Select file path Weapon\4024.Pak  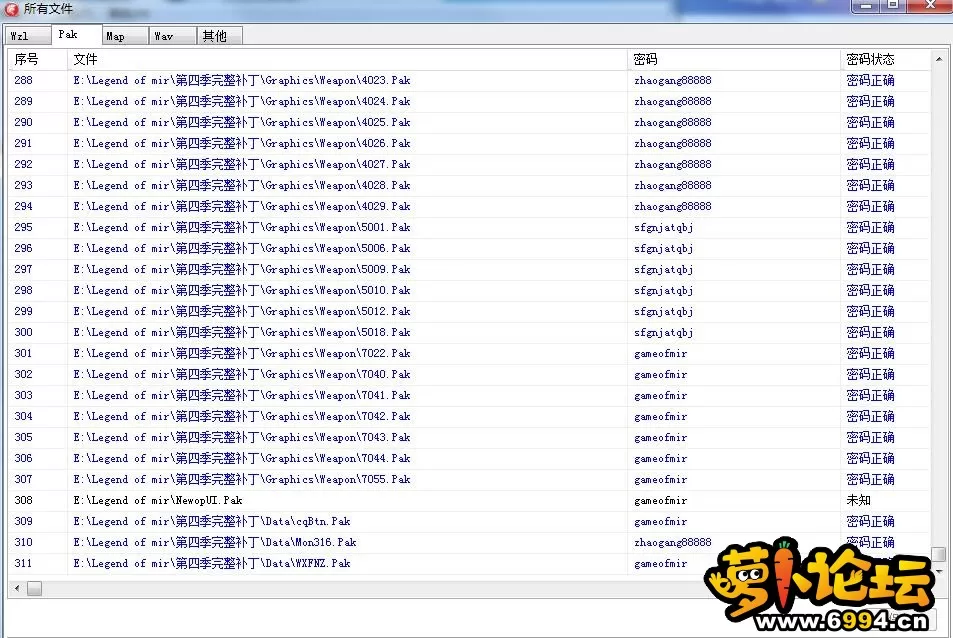tap(242, 101)
